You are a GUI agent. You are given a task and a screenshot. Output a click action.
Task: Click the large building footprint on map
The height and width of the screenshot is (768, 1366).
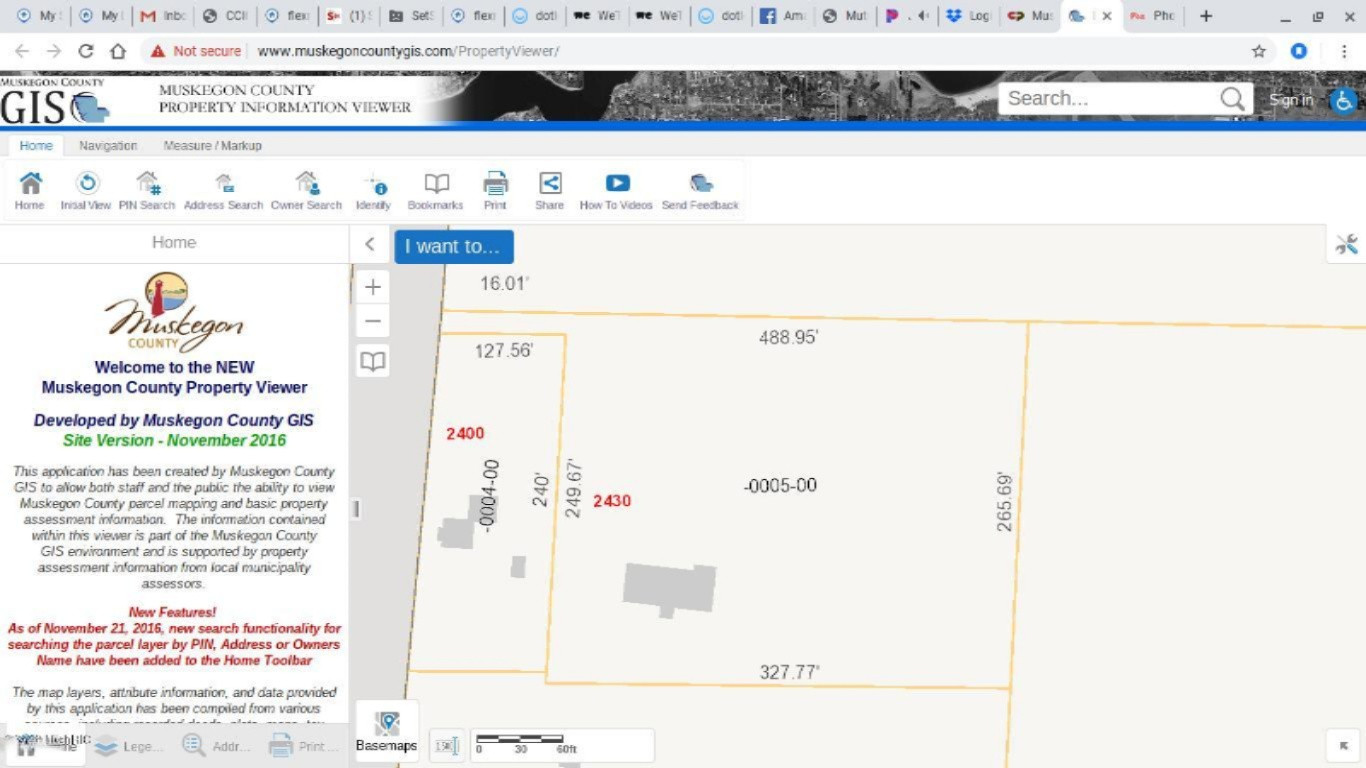click(669, 588)
